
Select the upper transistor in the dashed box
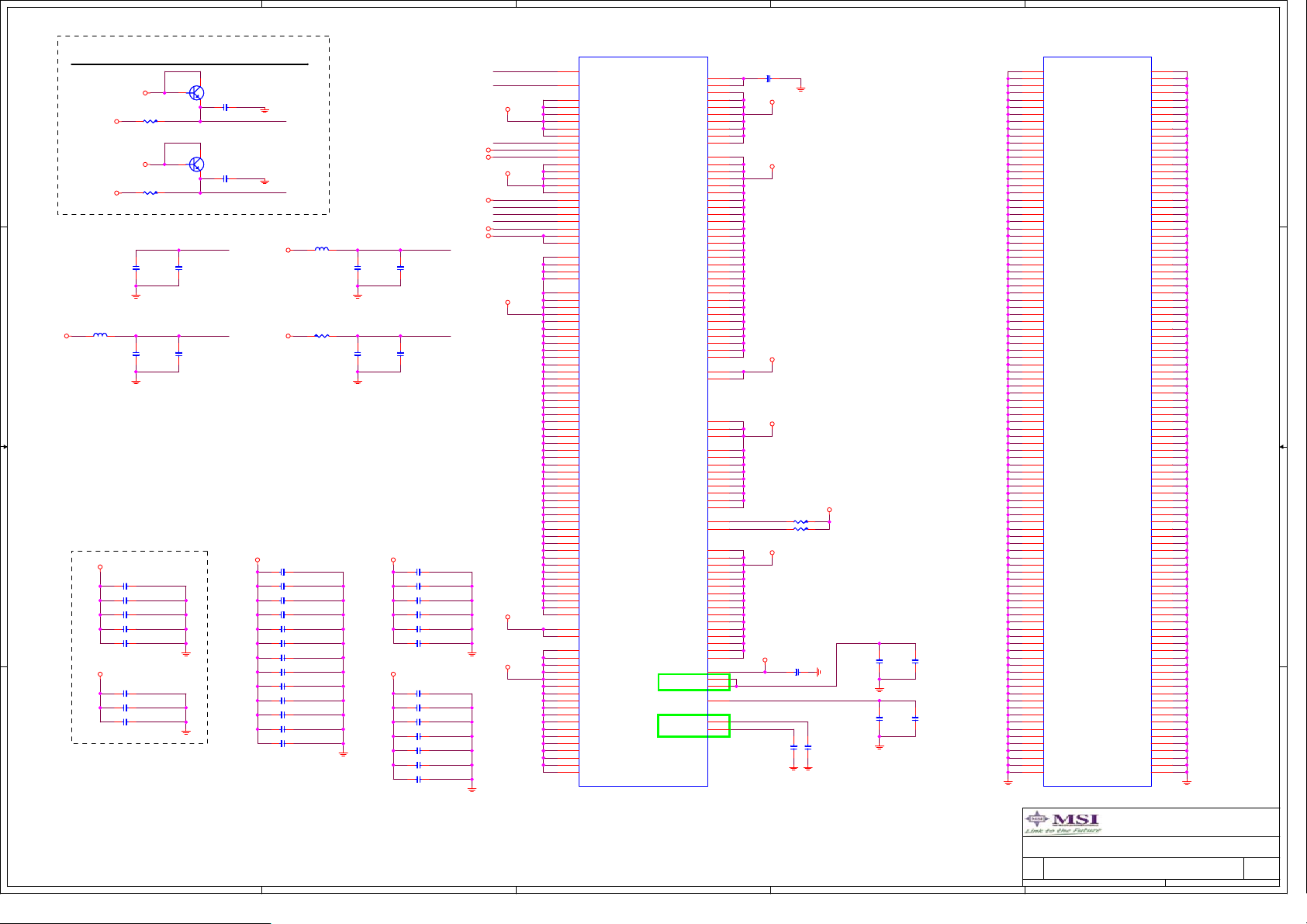(196, 93)
